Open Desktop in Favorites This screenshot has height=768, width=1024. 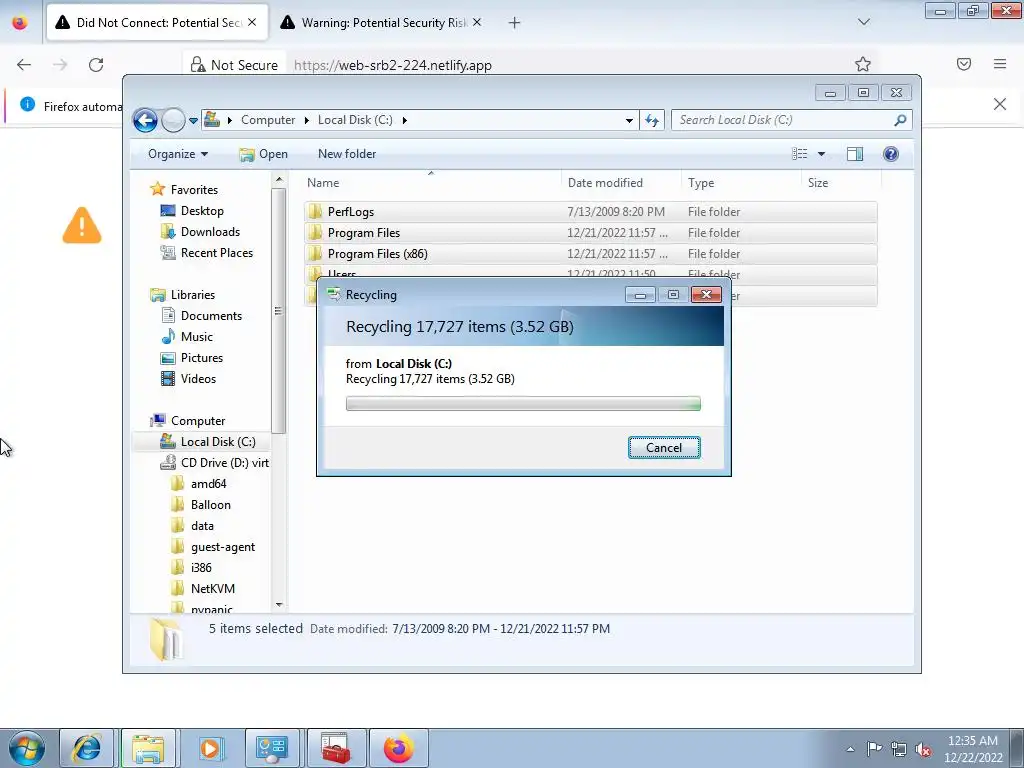[202, 211]
